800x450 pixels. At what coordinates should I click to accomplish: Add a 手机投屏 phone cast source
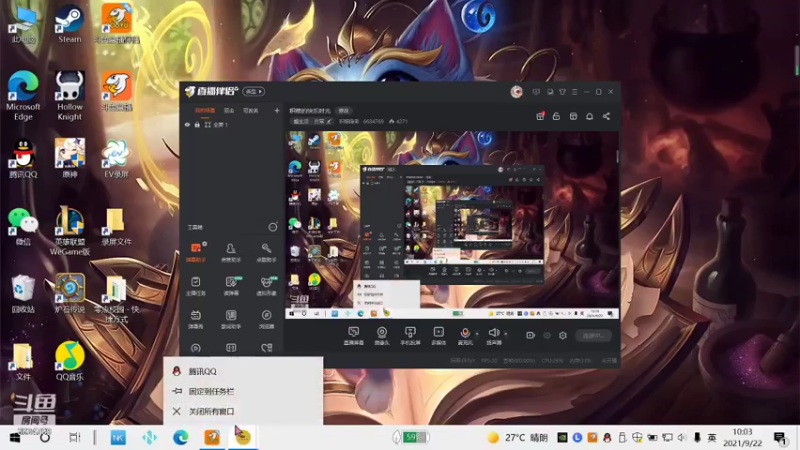[x=410, y=336]
